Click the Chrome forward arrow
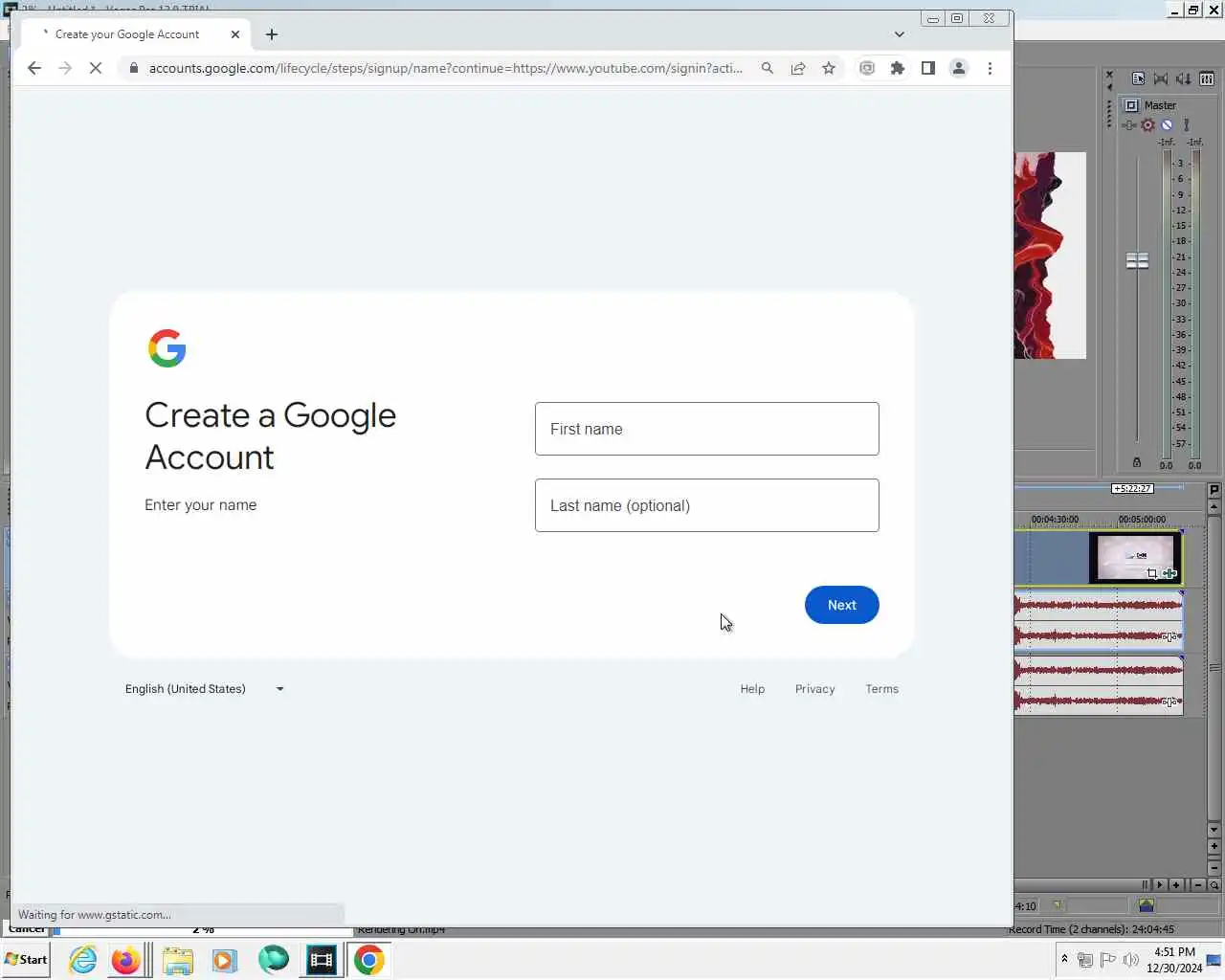The height and width of the screenshot is (980, 1225). click(65, 68)
